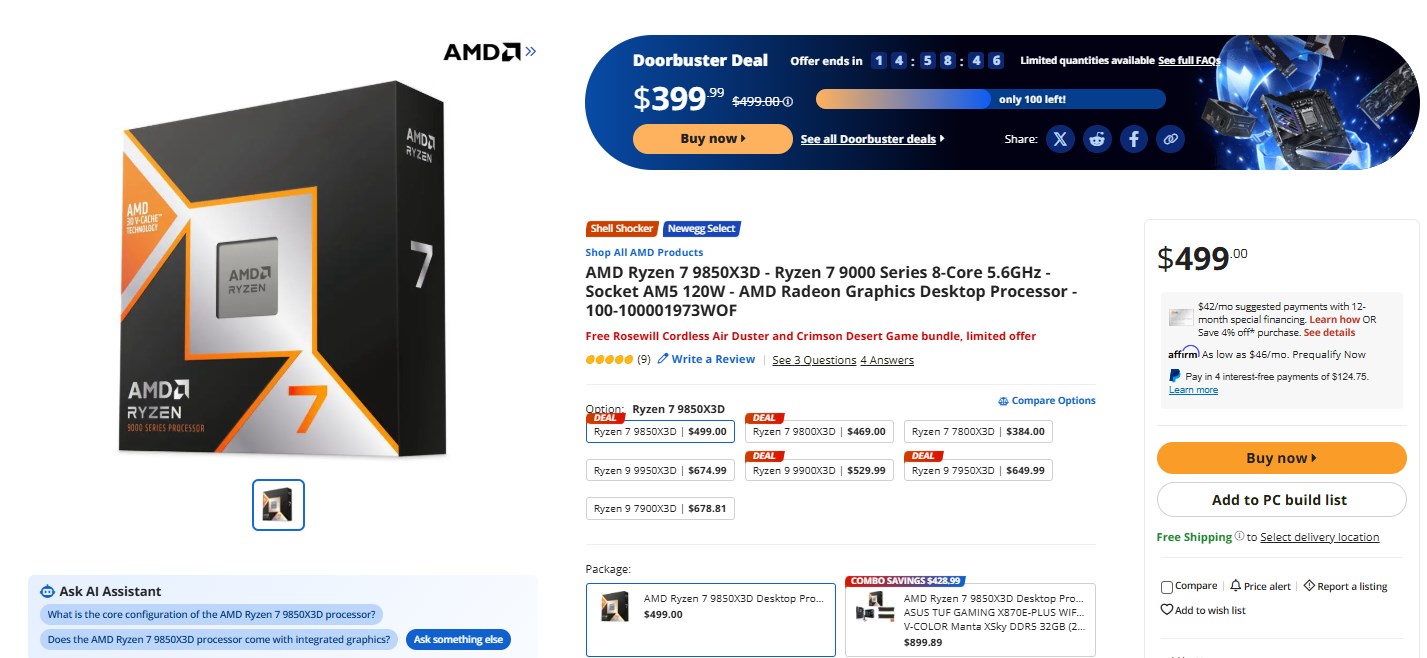Screen dimensions: 1427x658
Task: Share deal via Reddit icon
Action: (1097, 139)
